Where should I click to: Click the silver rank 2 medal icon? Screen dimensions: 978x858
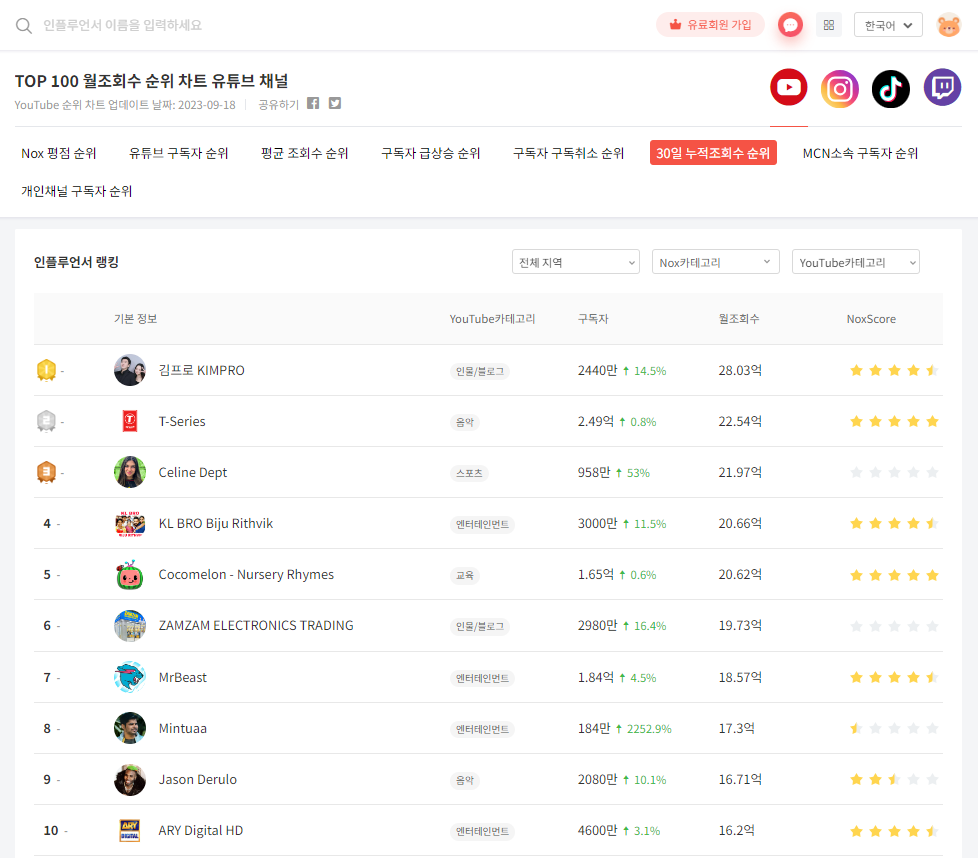(x=46, y=422)
